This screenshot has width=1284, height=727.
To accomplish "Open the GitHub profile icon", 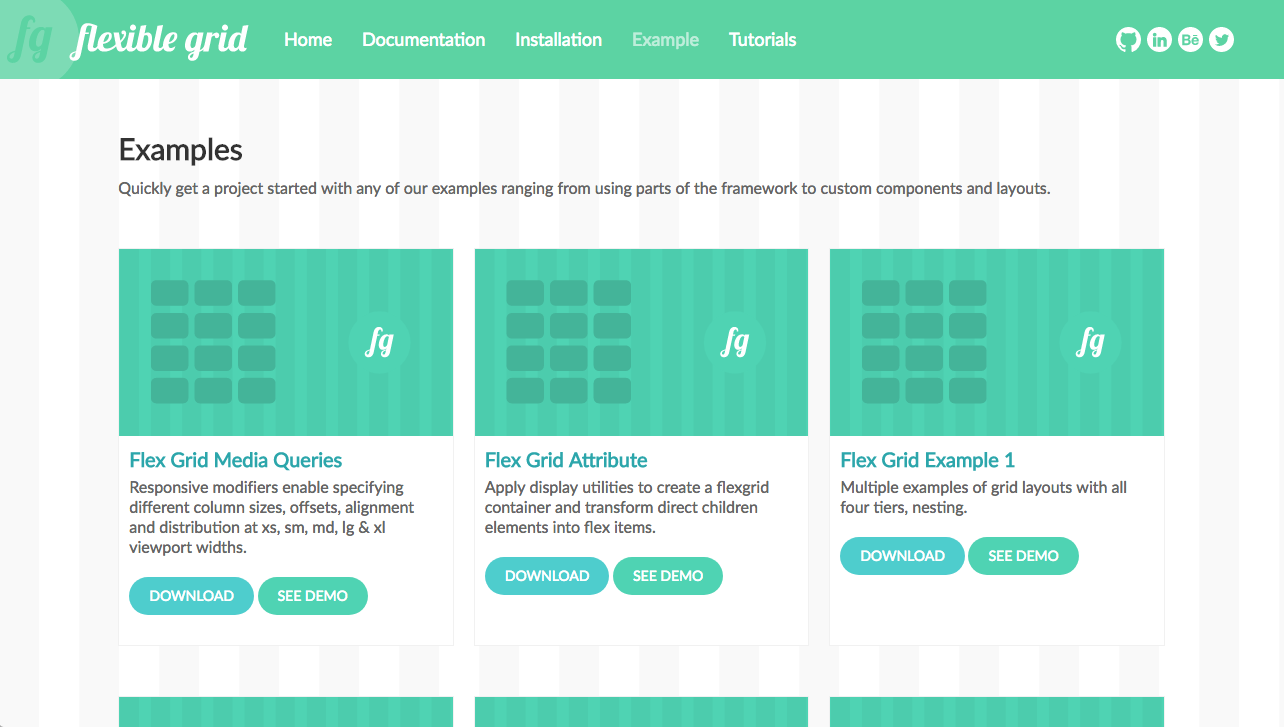I will (x=1128, y=39).
